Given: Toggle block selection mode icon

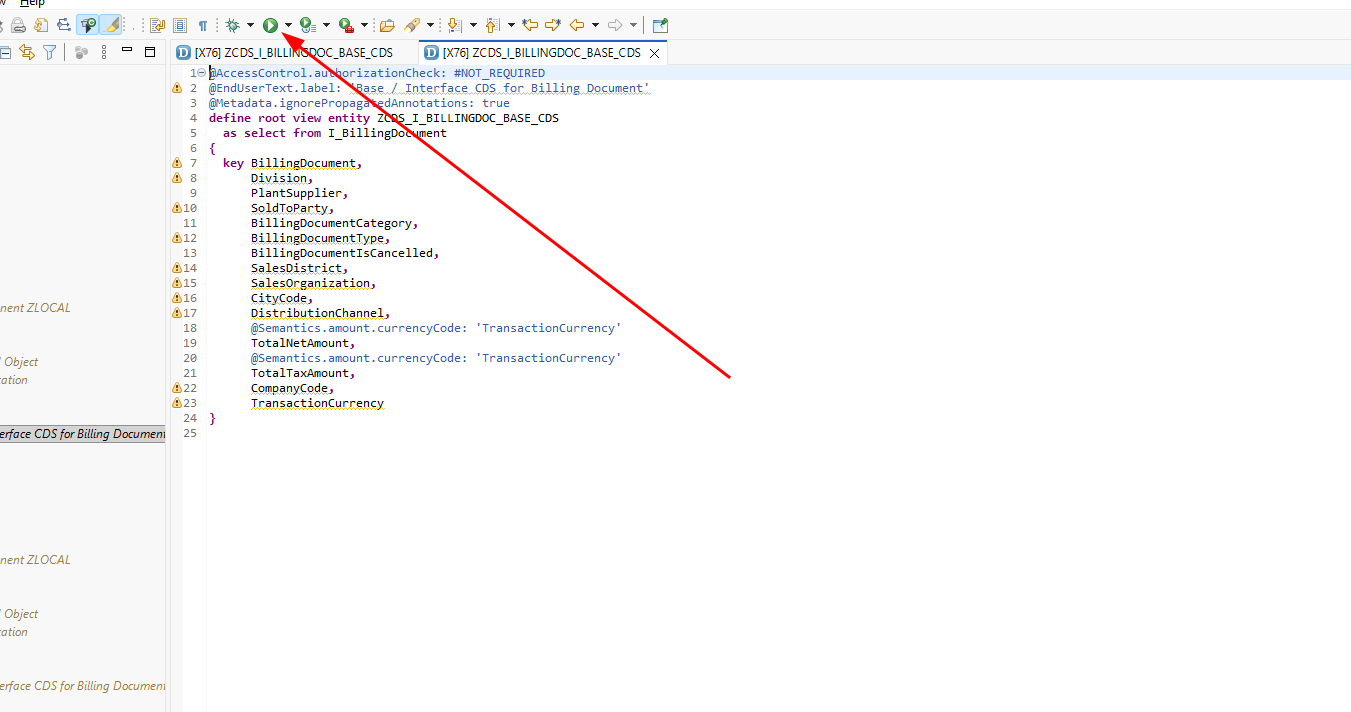Looking at the screenshot, I should (180, 25).
